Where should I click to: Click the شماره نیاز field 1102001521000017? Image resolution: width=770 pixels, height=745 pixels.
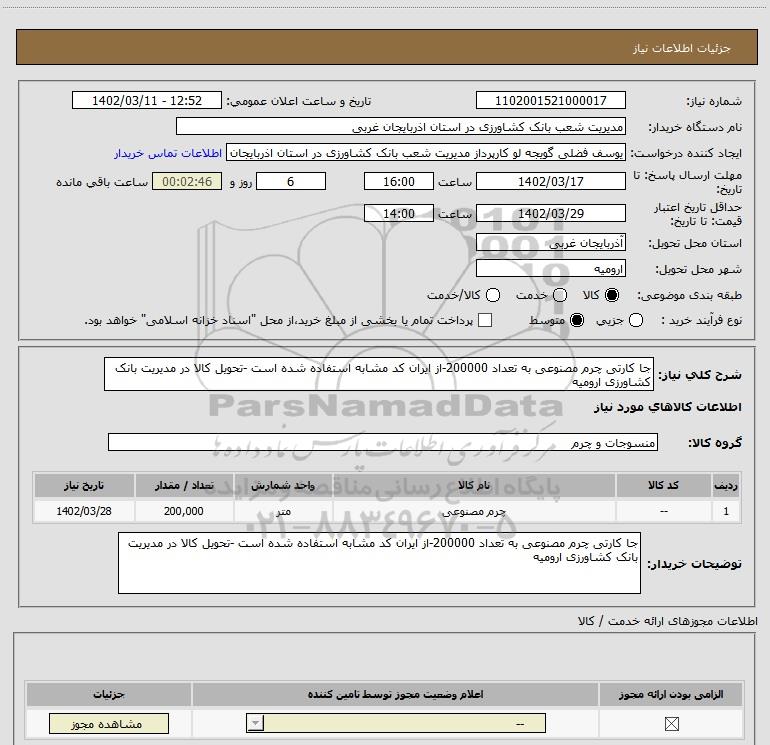click(550, 100)
